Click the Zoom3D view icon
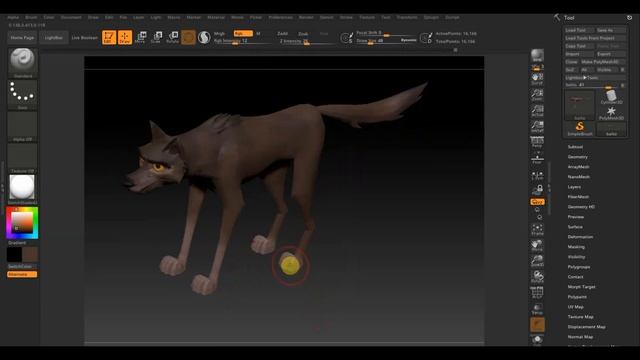The height and width of the screenshot is (360, 640). (x=537, y=261)
